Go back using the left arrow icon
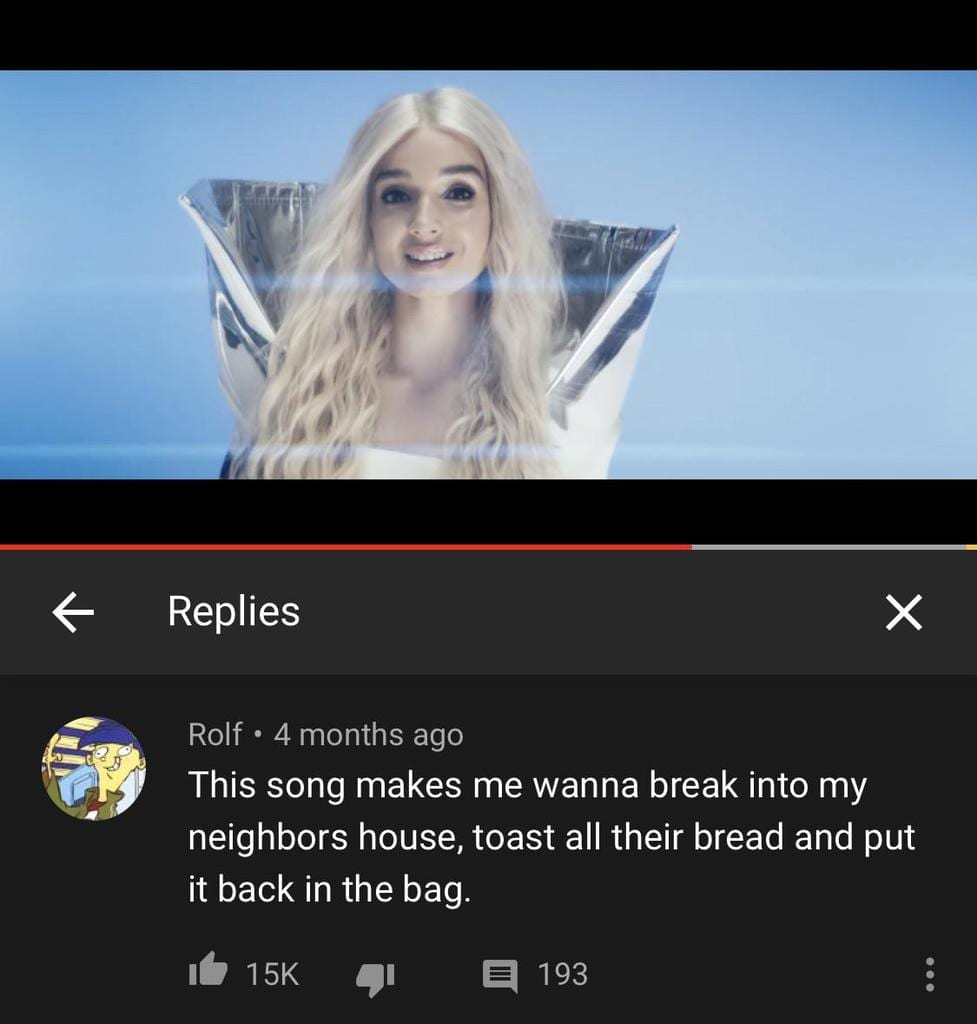Viewport: 977px width, 1024px height. coord(73,612)
